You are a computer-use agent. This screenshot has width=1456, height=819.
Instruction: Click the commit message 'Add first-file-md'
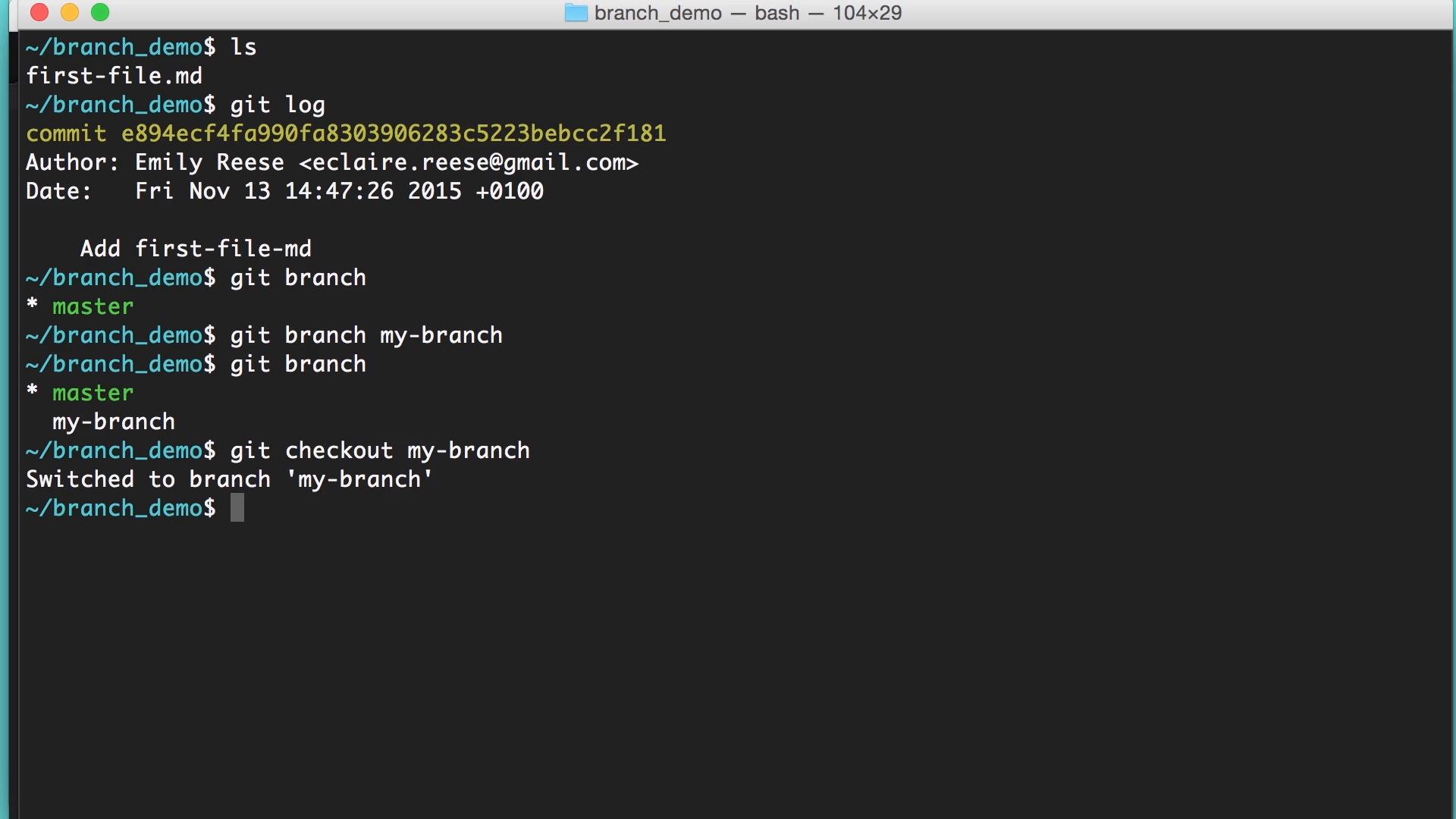pyautogui.click(x=196, y=249)
